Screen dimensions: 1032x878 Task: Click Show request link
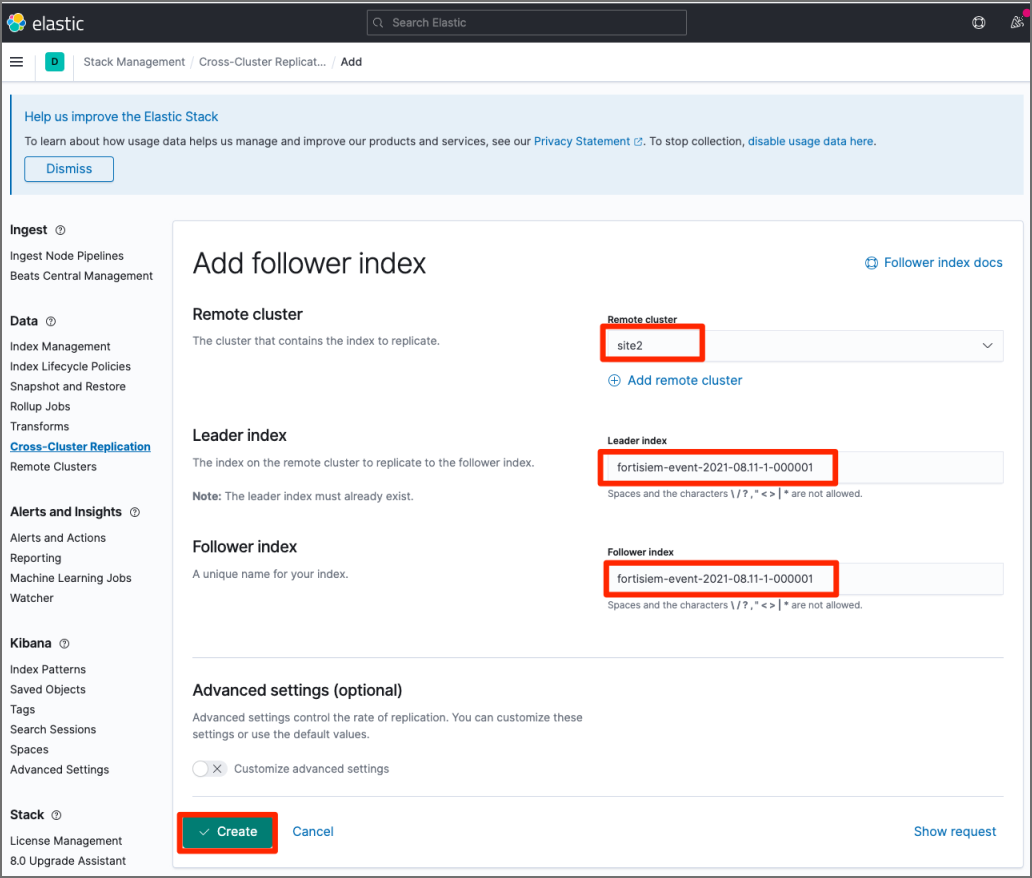click(954, 832)
